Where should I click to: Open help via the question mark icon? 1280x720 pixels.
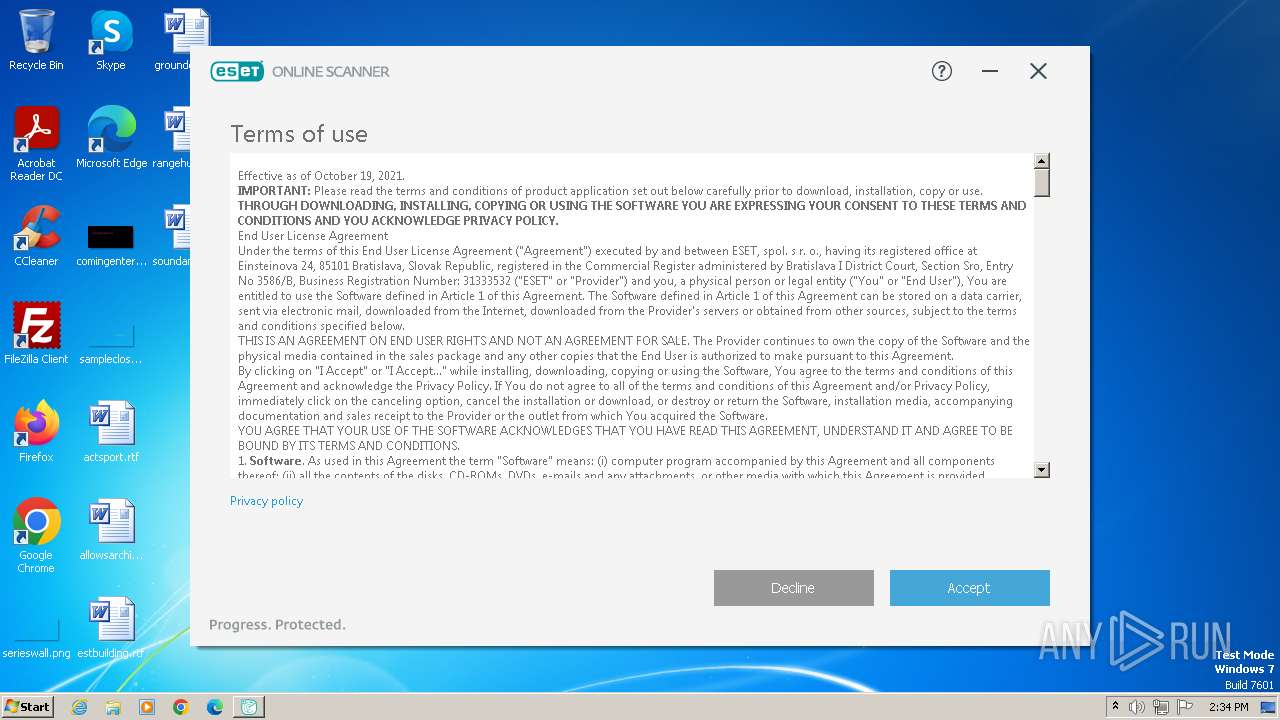coord(942,71)
